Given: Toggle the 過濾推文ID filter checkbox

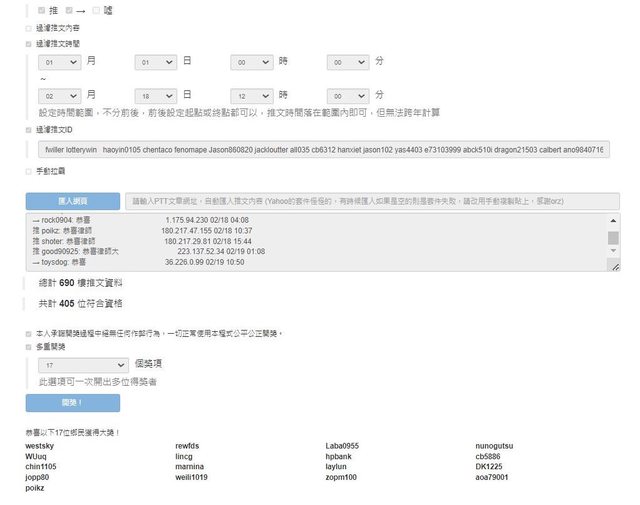Looking at the screenshot, I should (x=29, y=130).
